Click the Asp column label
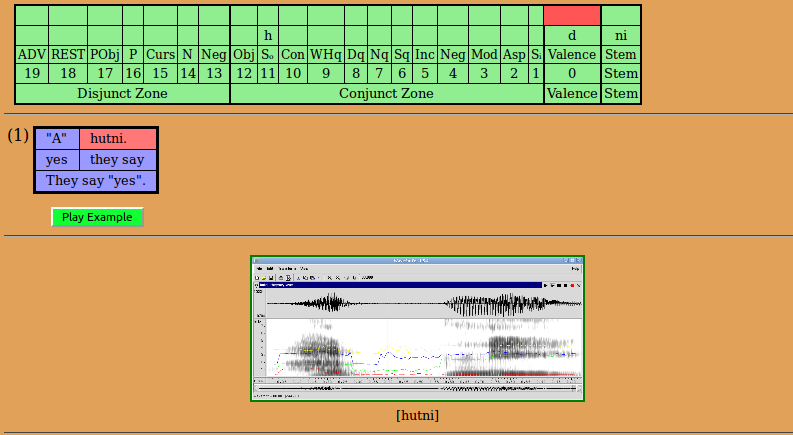Screen dimensions: 793x435 coord(514,54)
